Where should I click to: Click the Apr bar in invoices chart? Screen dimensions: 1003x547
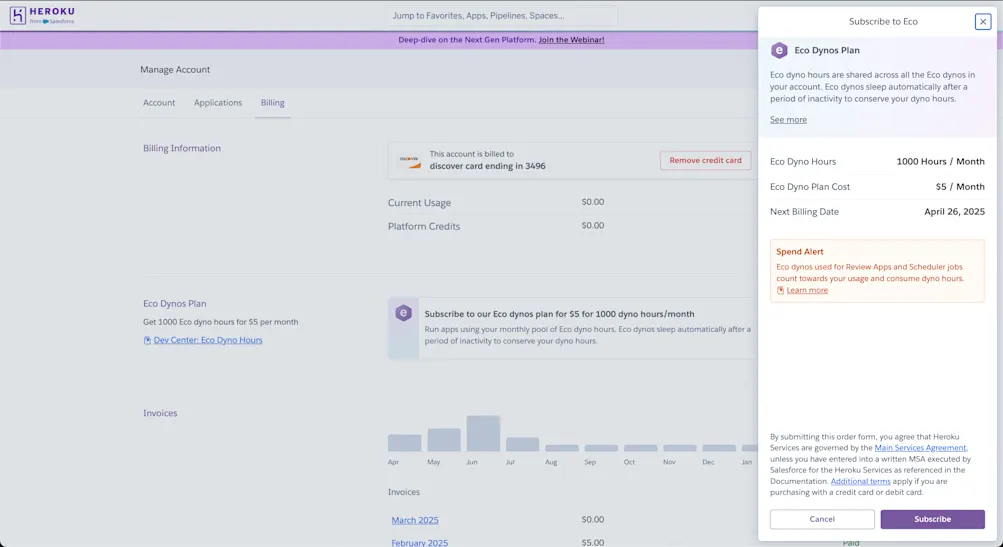pos(404,443)
